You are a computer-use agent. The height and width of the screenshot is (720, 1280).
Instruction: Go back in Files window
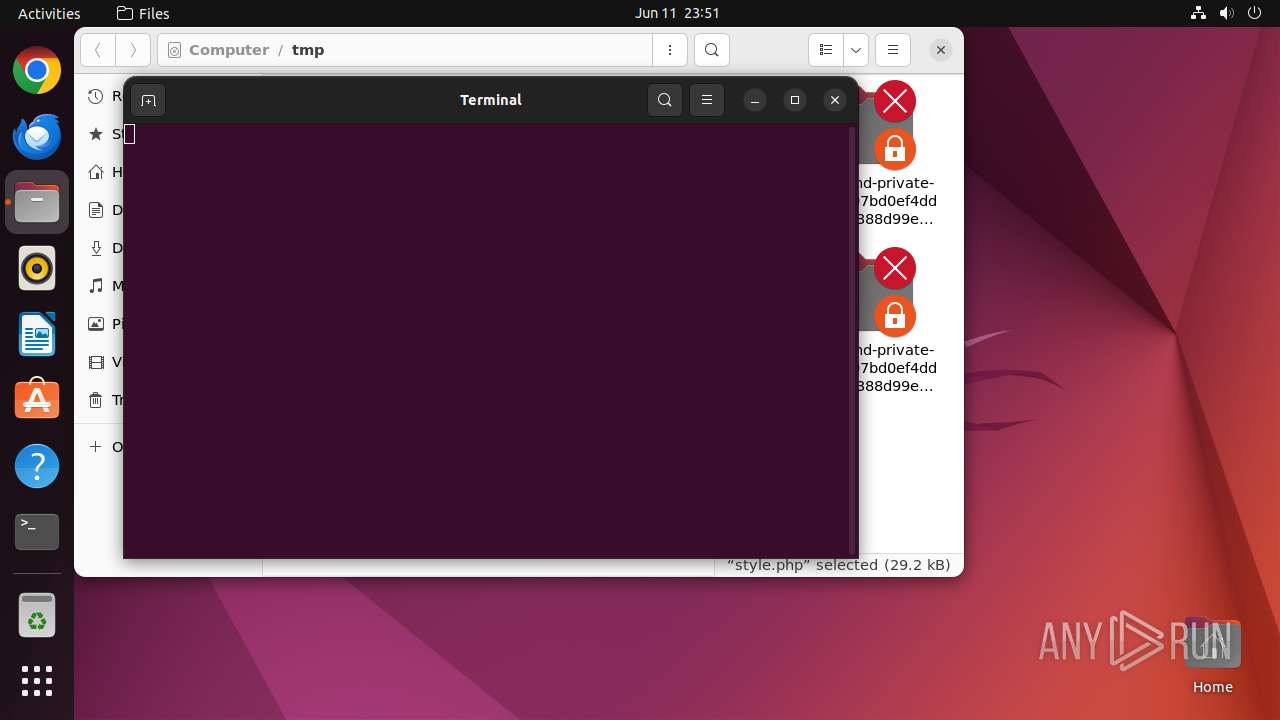pos(98,50)
